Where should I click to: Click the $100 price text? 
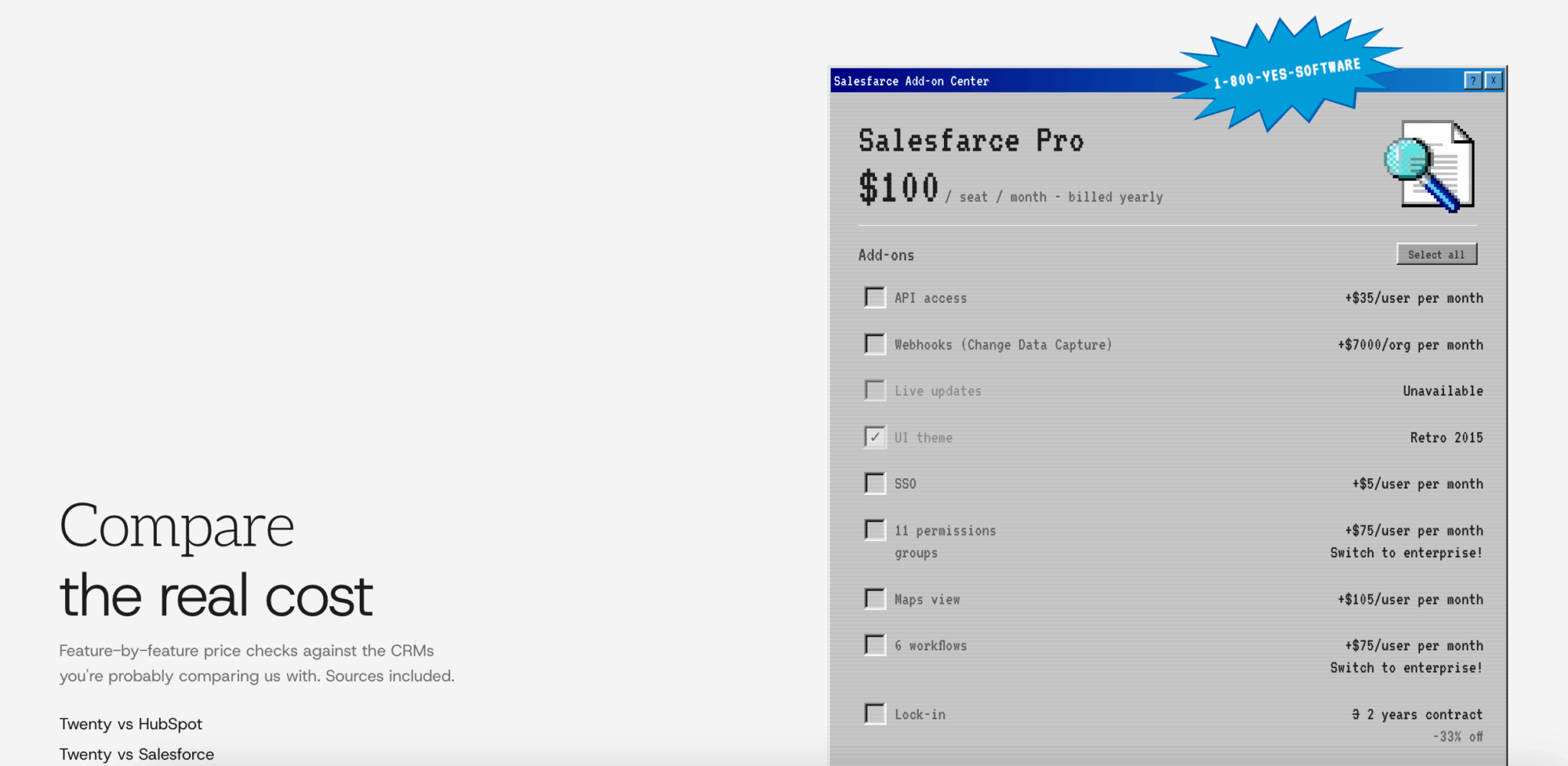899,187
